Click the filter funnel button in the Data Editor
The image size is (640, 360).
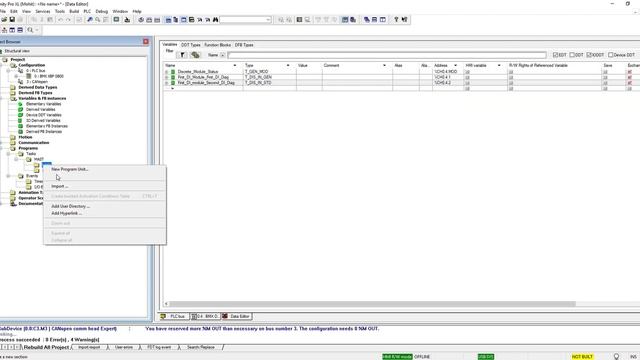pyautogui.click(x=182, y=55)
